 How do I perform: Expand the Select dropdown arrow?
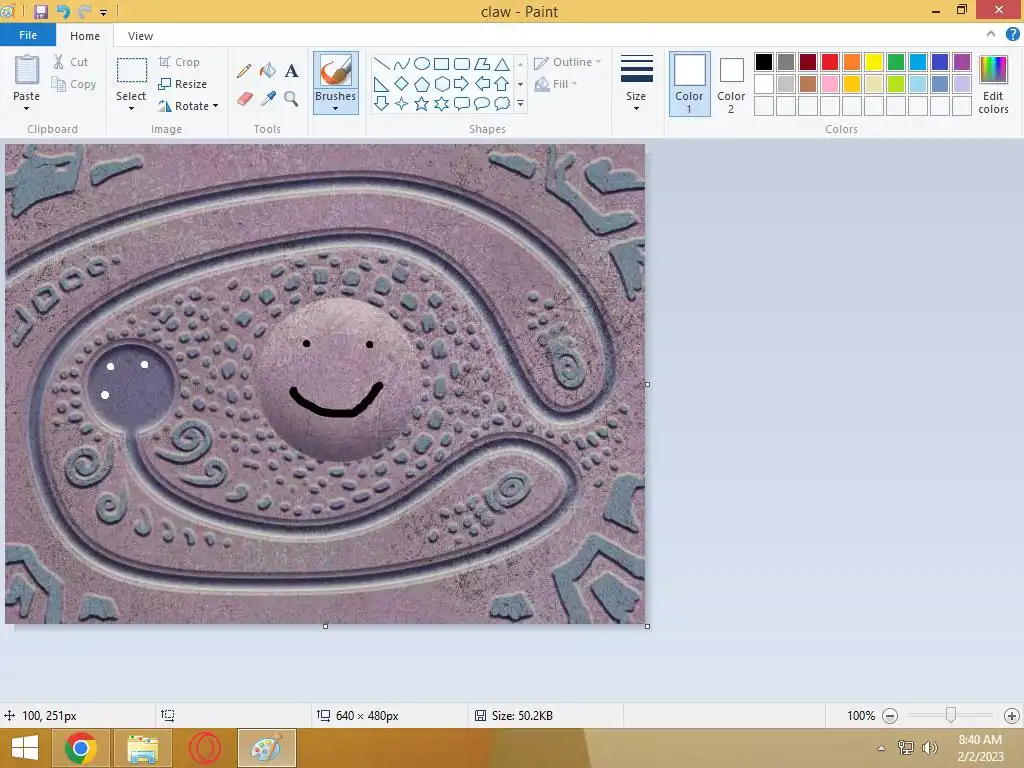[x=131, y=108]
